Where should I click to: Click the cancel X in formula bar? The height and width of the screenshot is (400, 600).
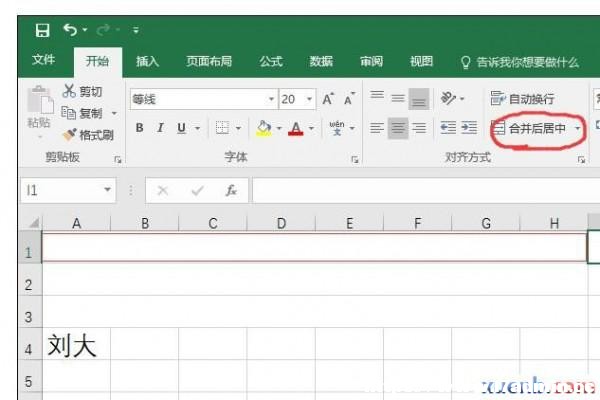163,190
